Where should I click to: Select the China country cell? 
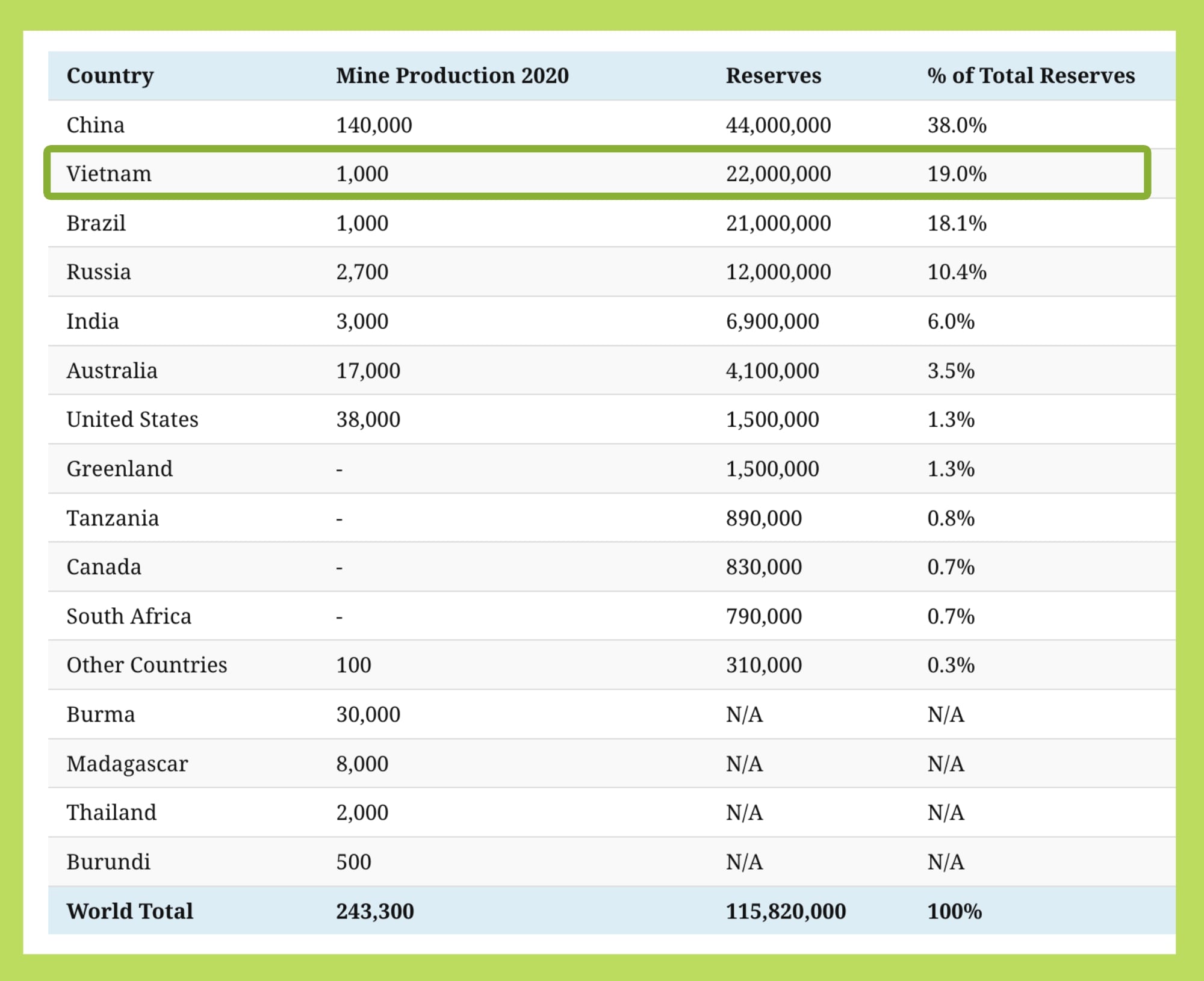(x=96, y=125)
